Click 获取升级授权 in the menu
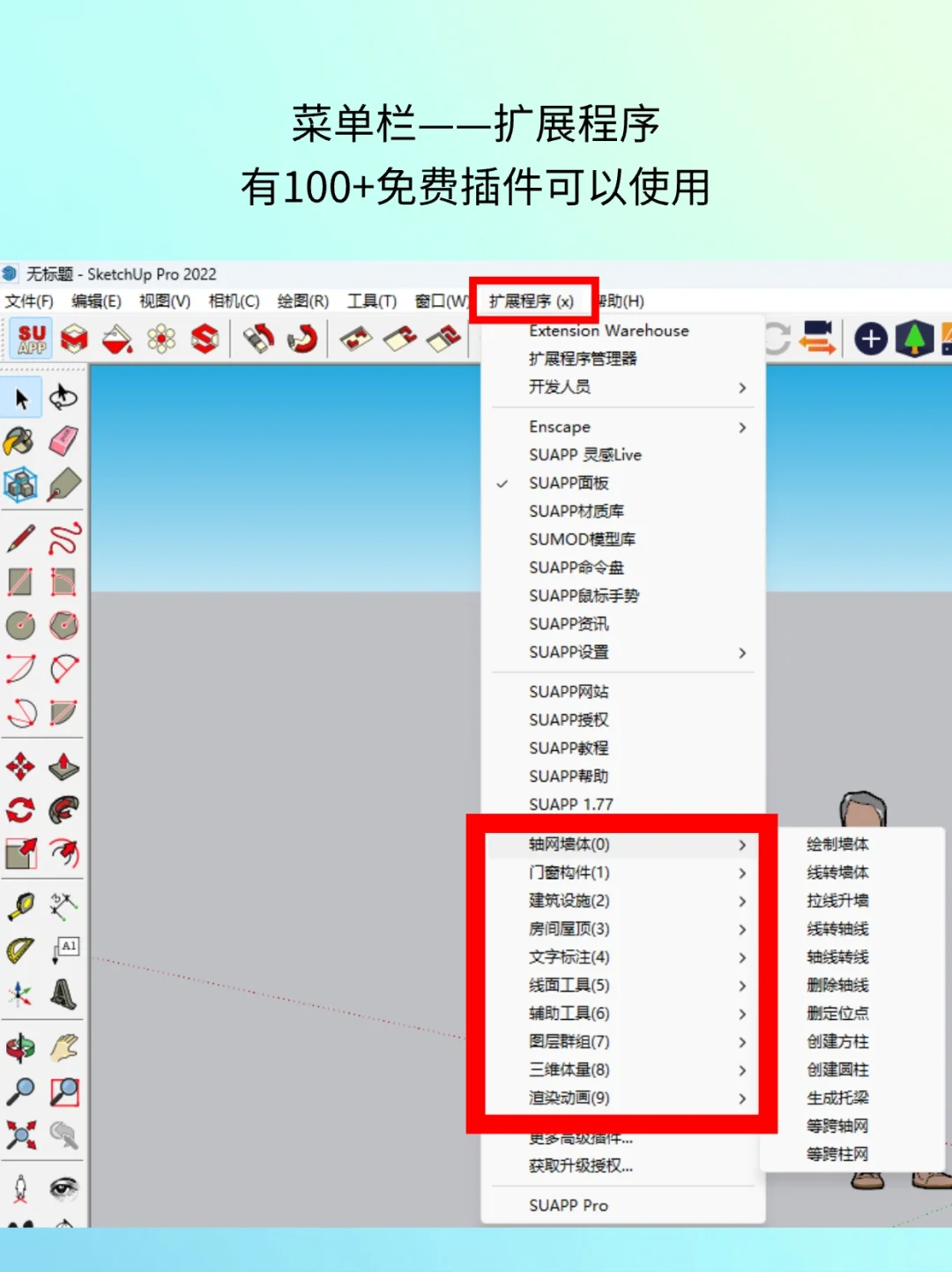Screen dimensions: 952x1272 (x=579, y=1165)
